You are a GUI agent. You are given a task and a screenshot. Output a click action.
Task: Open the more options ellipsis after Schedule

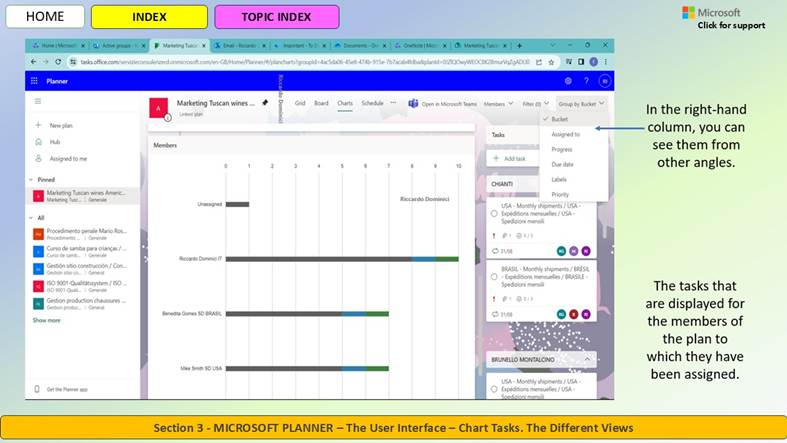[393, 103]
